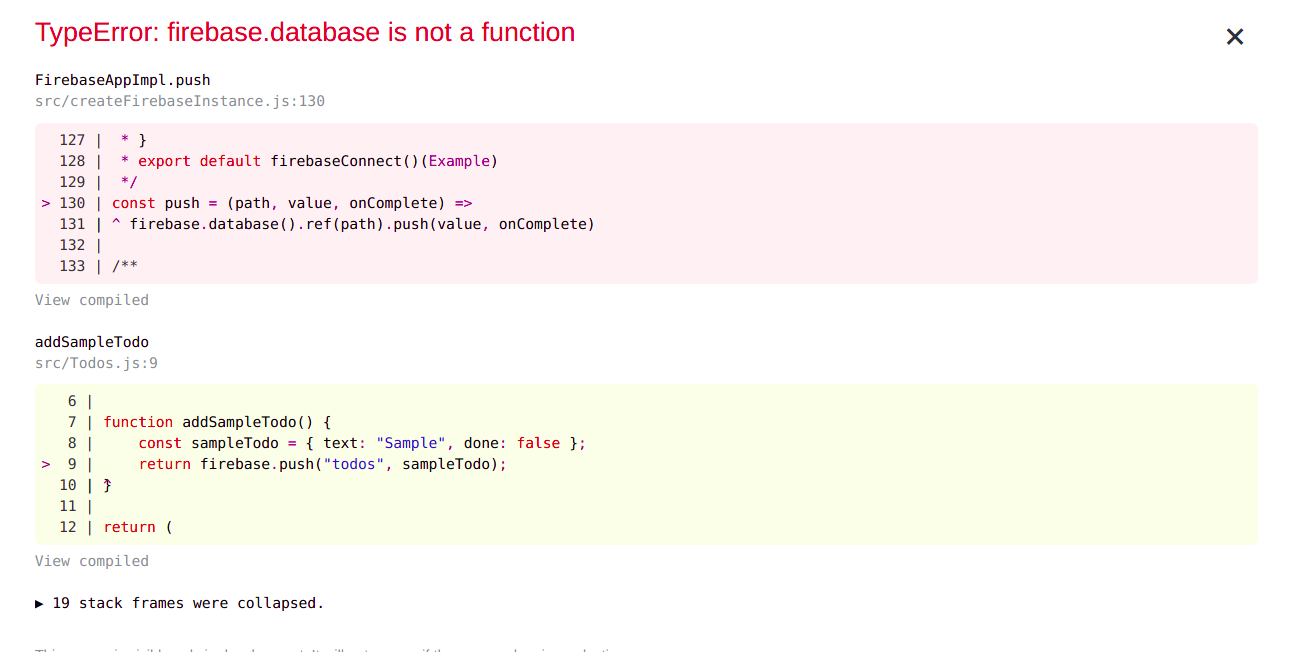1290x652 pixels.
Task: Close the error overlay with the X
Action: coord(1235,37)
